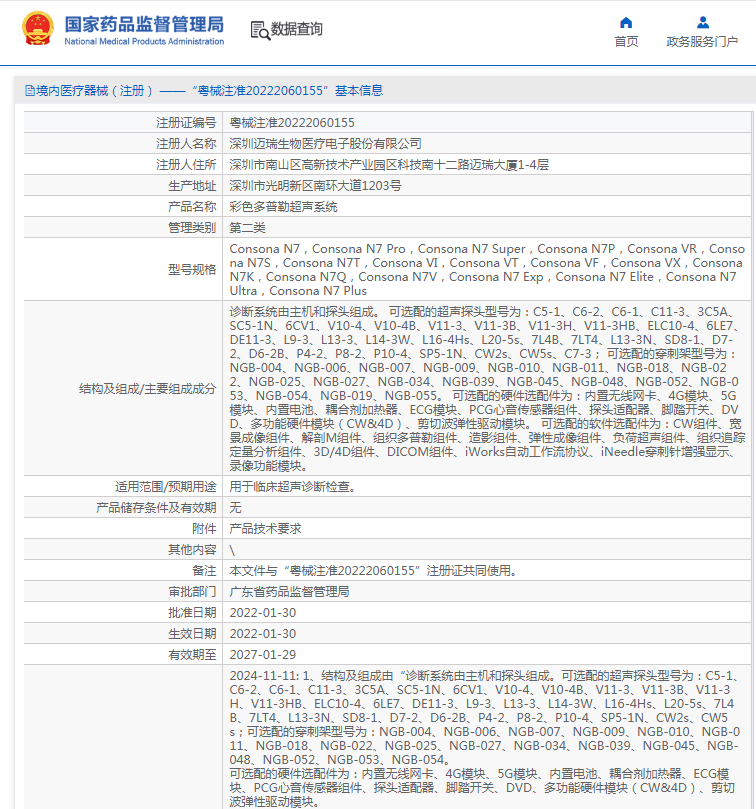Select the 备注 label cell
Viewport: 756px width, 809px height.
[x=123, y=571]
